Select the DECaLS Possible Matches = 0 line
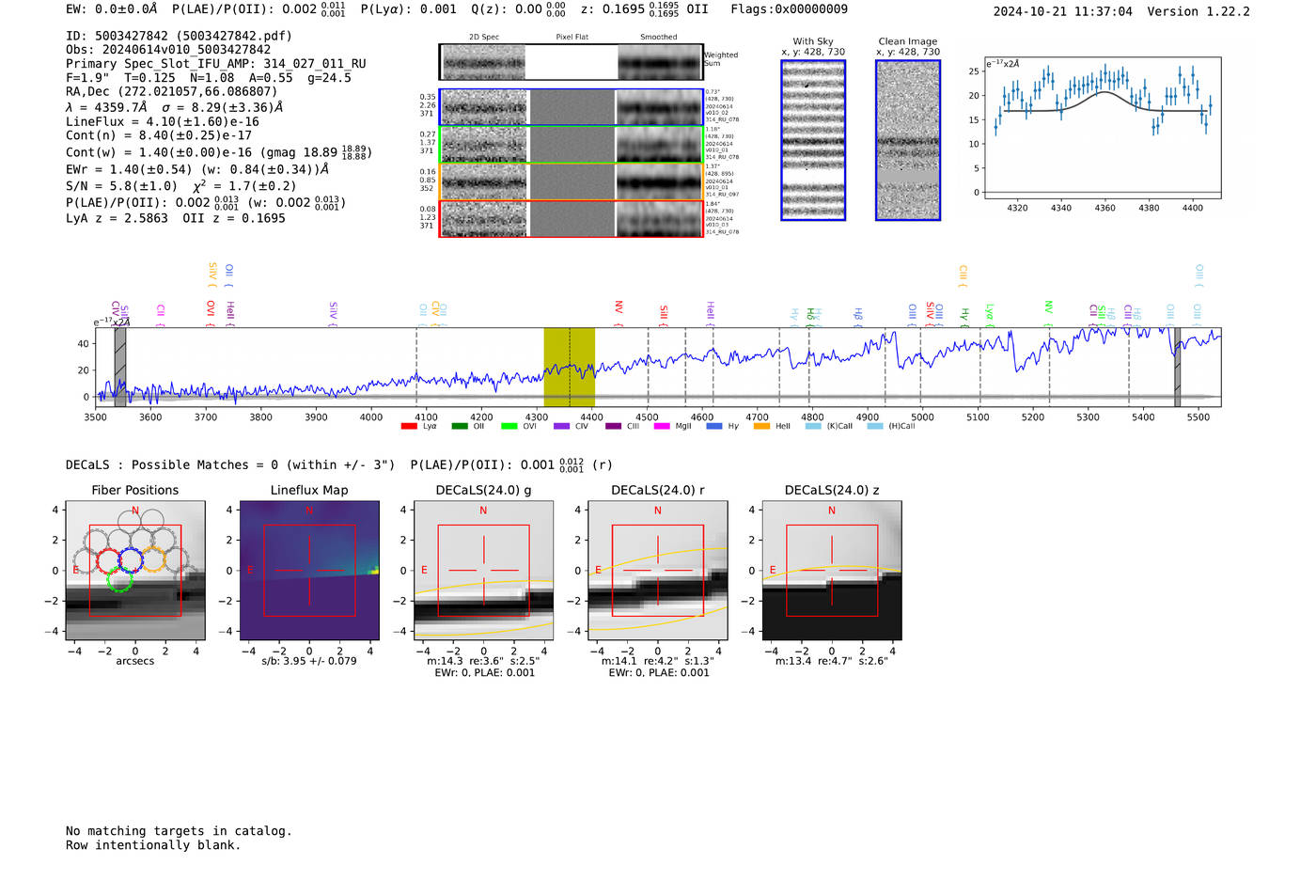The height and width of the screenshot is (896, 1316). click(x=230, y=464)
